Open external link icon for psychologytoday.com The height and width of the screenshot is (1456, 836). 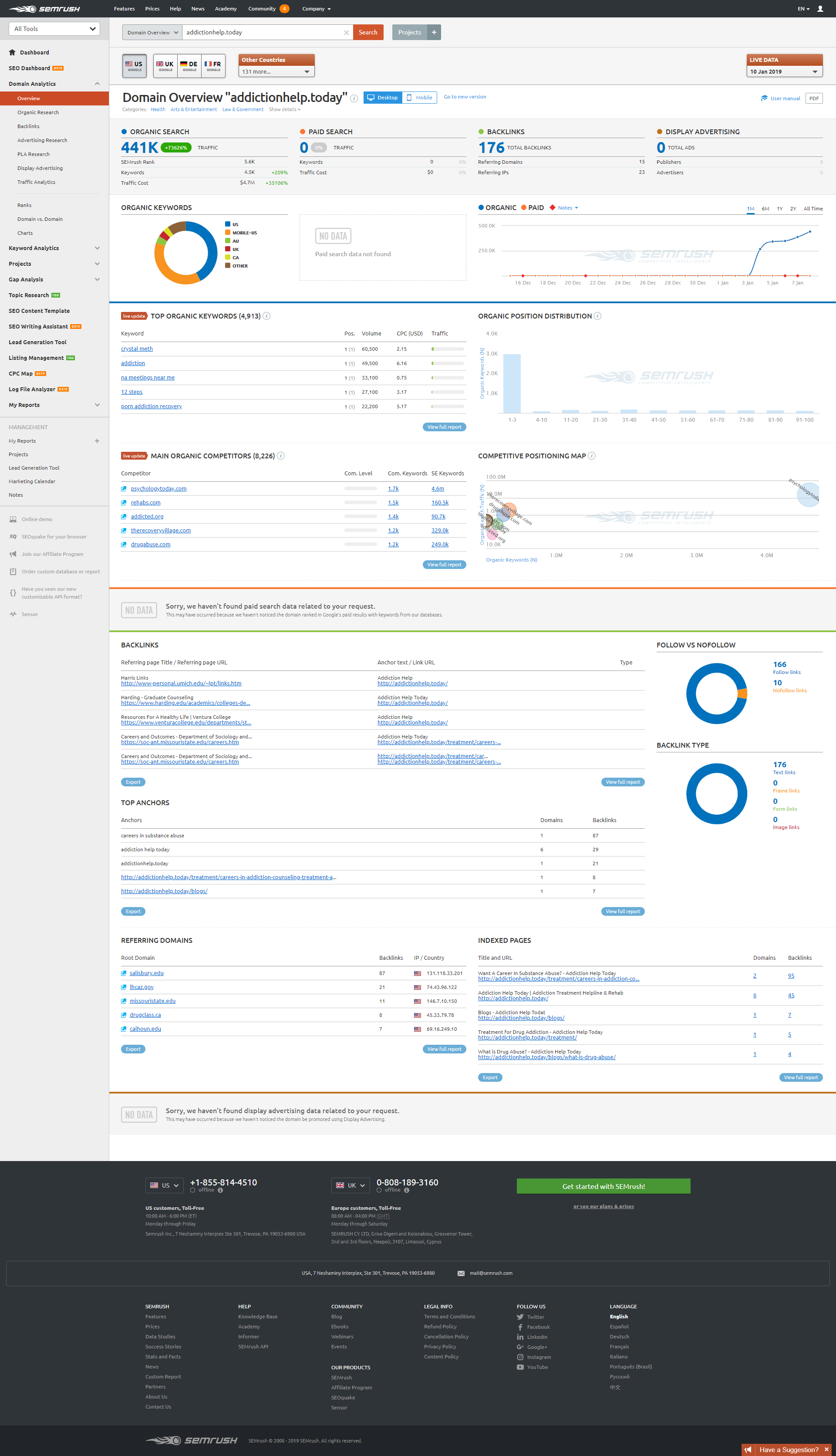pyautogui.click(x=124, y=489)
